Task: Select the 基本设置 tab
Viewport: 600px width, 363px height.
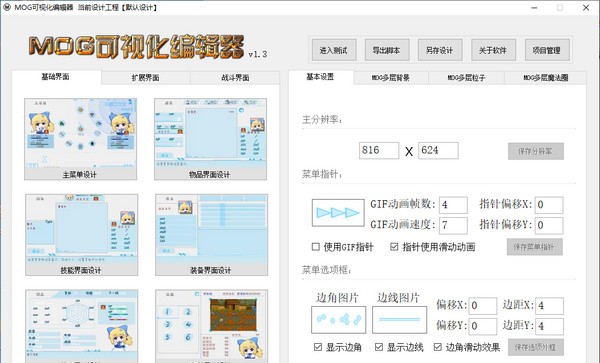Action: pos(321,77)
